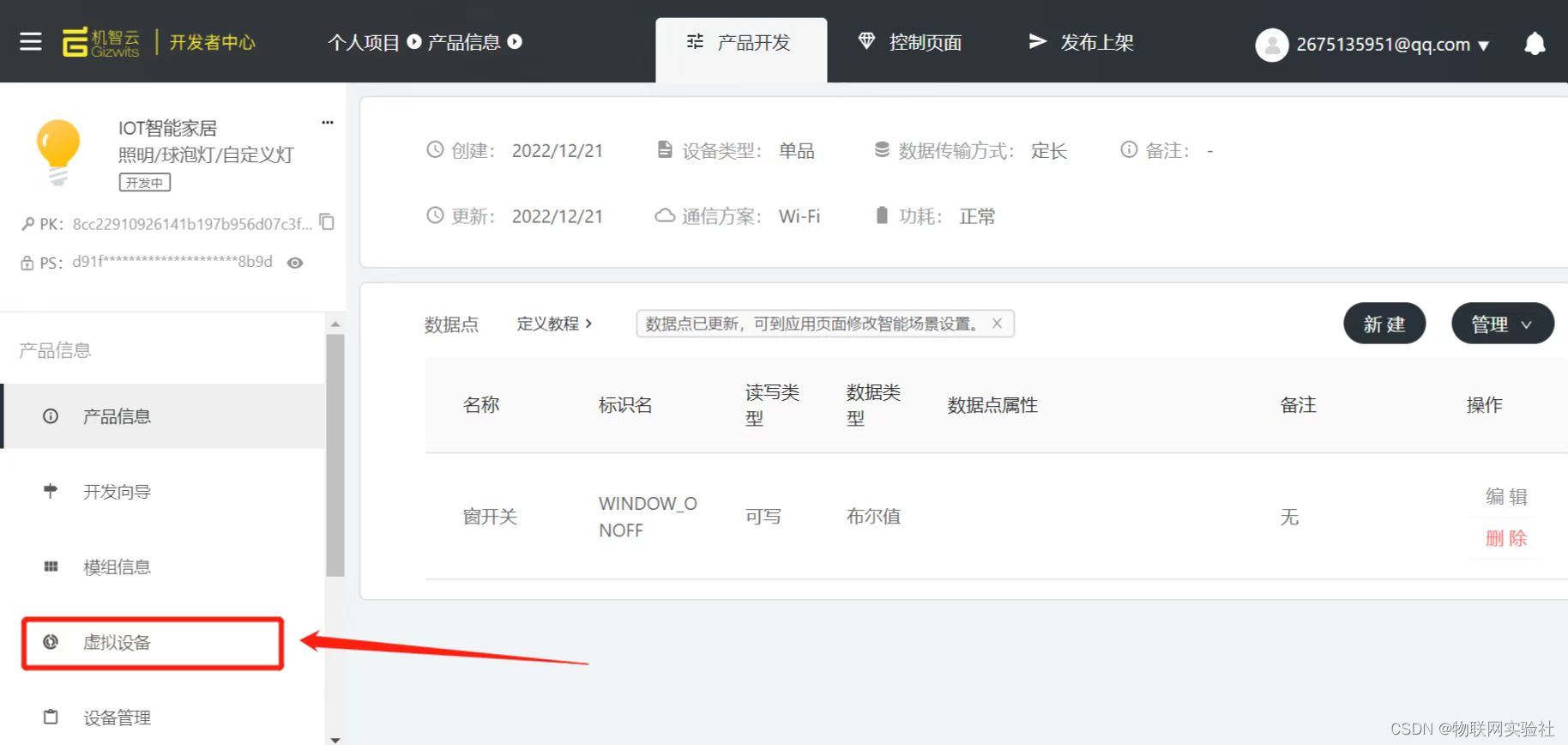Click the sidebar scrollbar thumb
The height and width of the screenshot is (745, 1568).
click(x=335, y=456)
